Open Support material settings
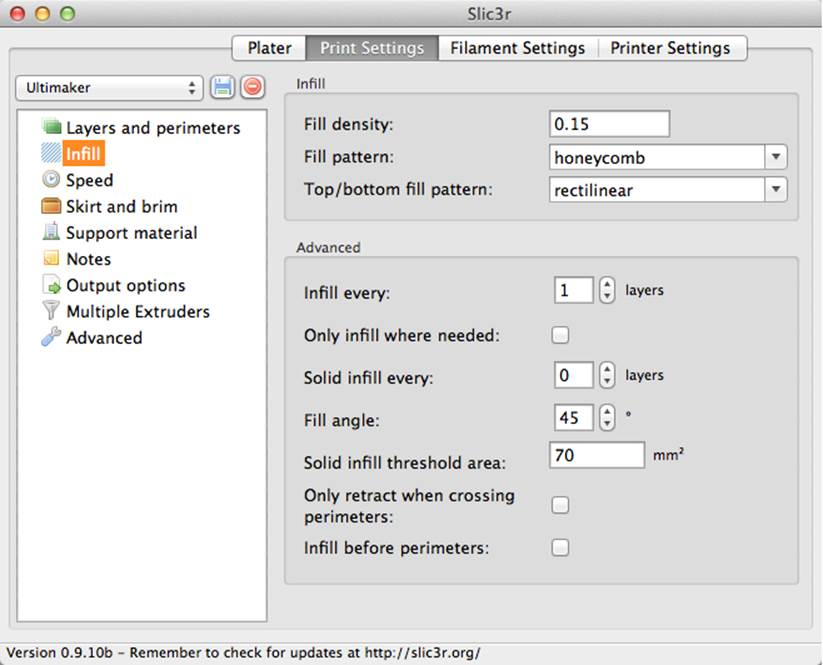 pos(132,233)
